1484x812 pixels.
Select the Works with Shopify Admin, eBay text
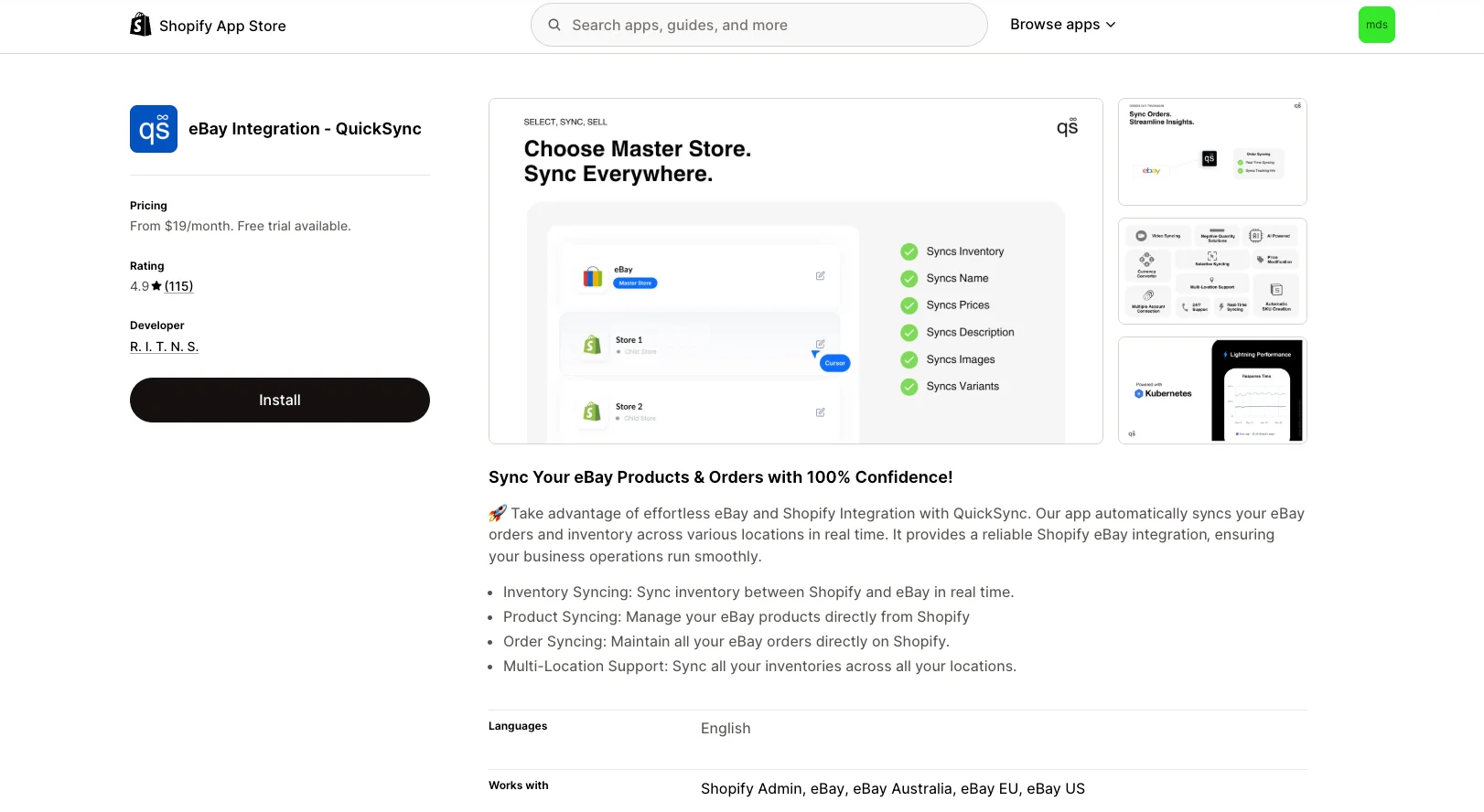pos(893,789)
